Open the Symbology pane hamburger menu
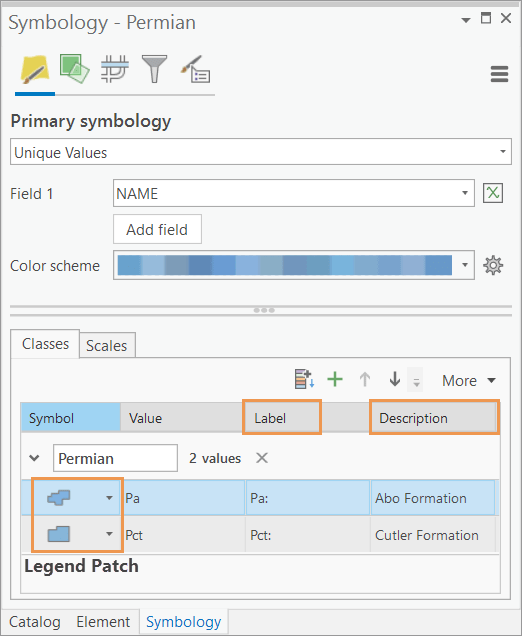Image resolution: width=522 pixels, height=636 pixels. 499,74
